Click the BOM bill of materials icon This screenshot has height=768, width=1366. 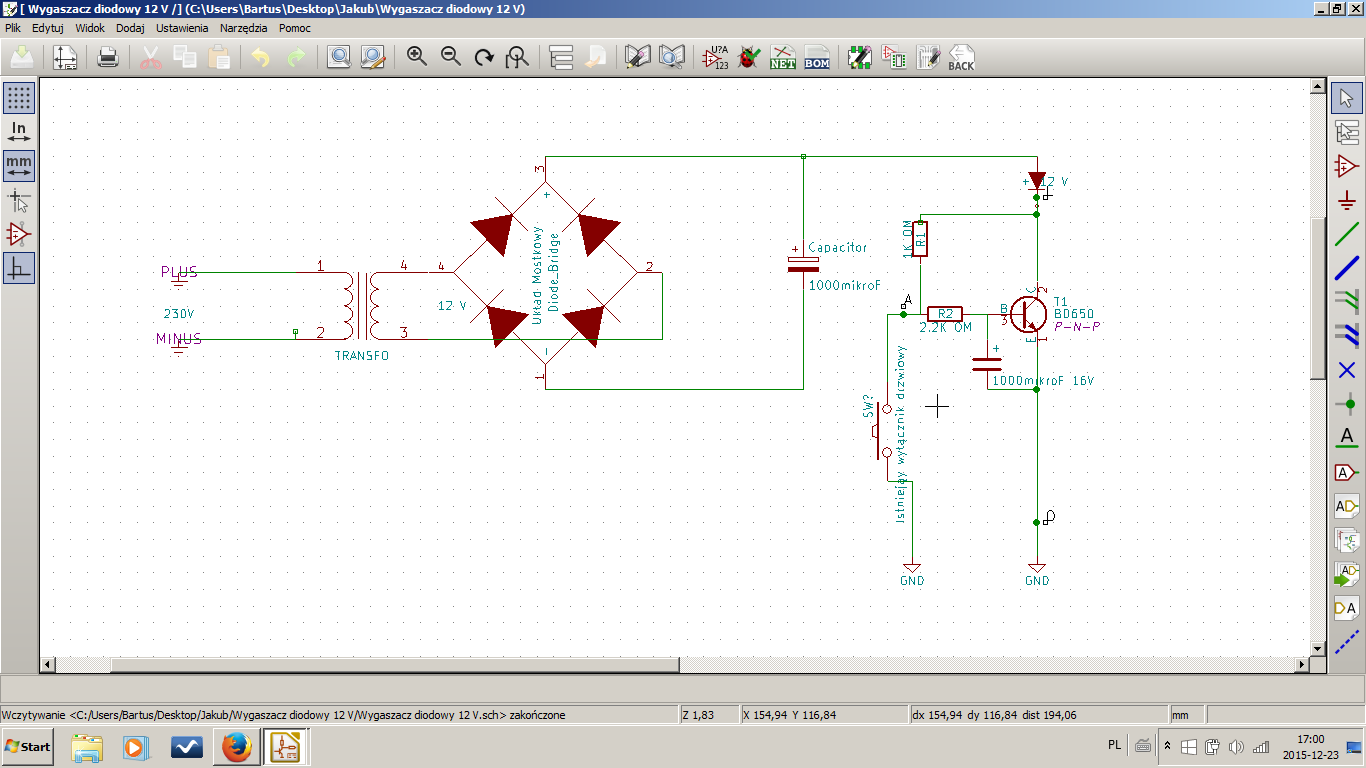coord(817,57)
